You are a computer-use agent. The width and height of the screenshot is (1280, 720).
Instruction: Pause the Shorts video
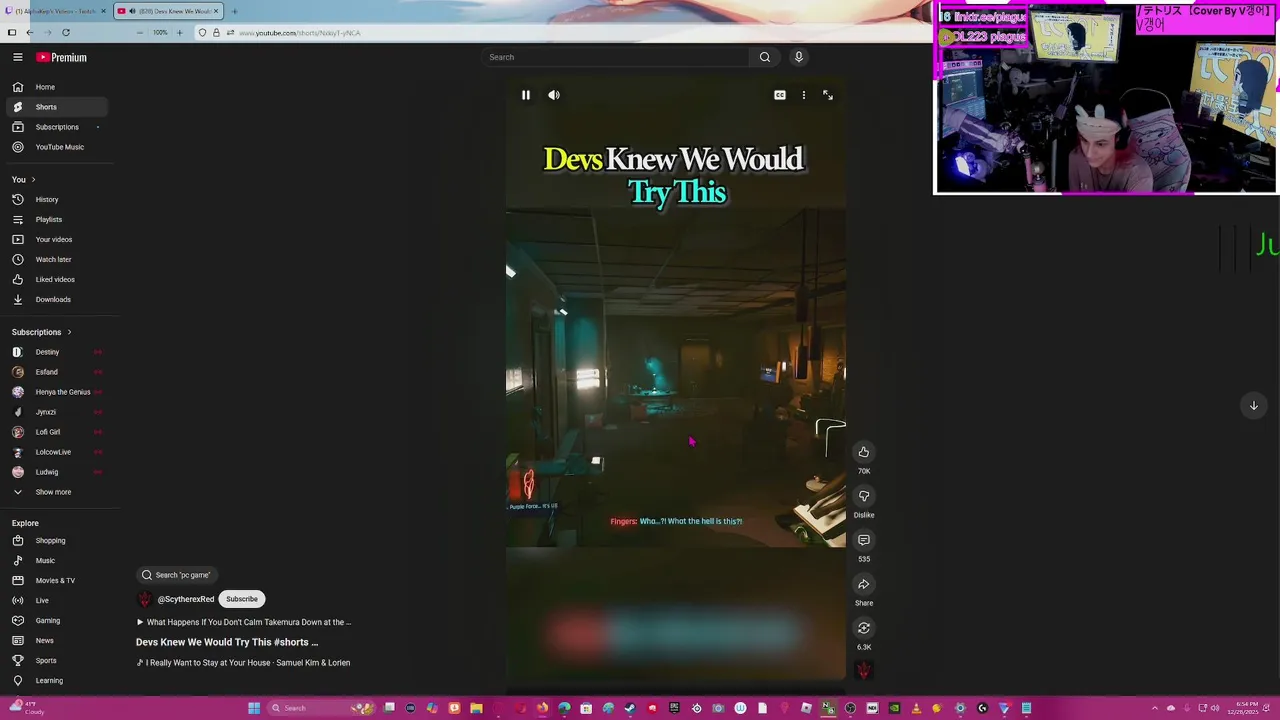pos(526,95)
